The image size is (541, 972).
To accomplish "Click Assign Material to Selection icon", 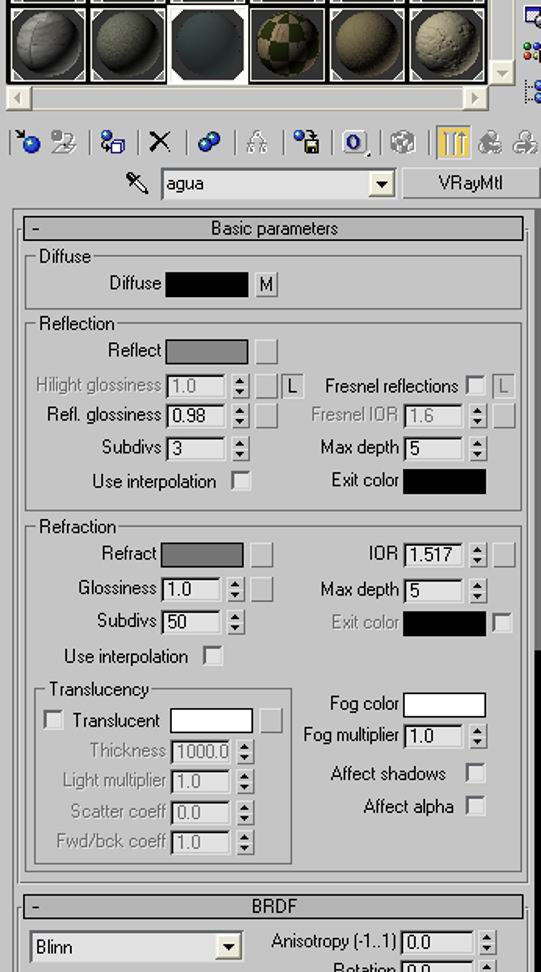I will (112, 142).
